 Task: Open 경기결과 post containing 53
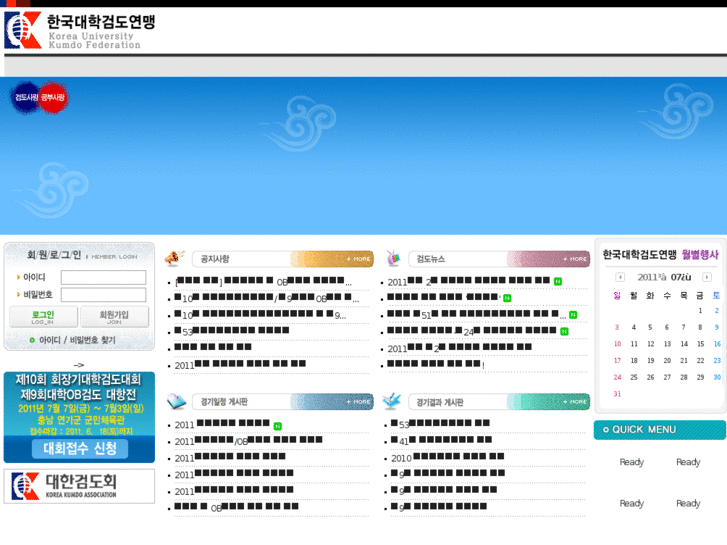pyautogui.click(x=440, y=424)
